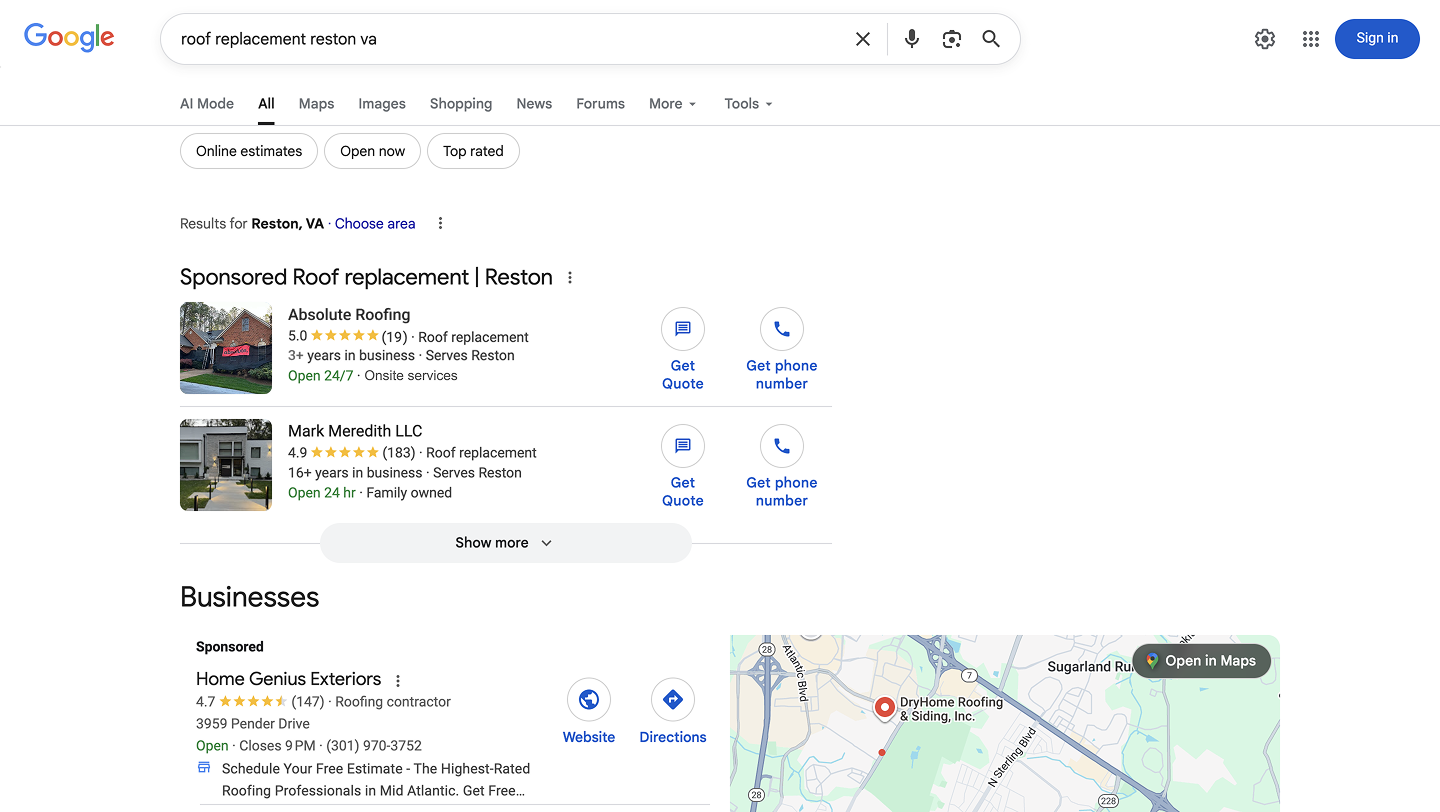Clear the search box with X icon

[x=863, y=39]
